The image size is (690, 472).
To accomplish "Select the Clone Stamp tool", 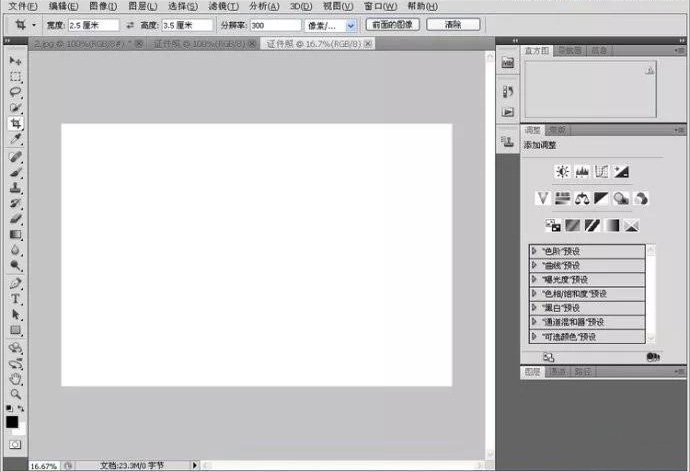I will (15, 188).
